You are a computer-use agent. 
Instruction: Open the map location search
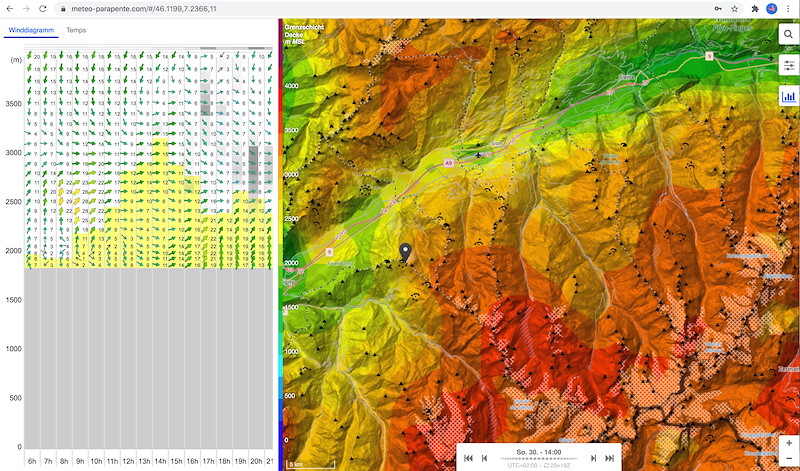[788, 34]
